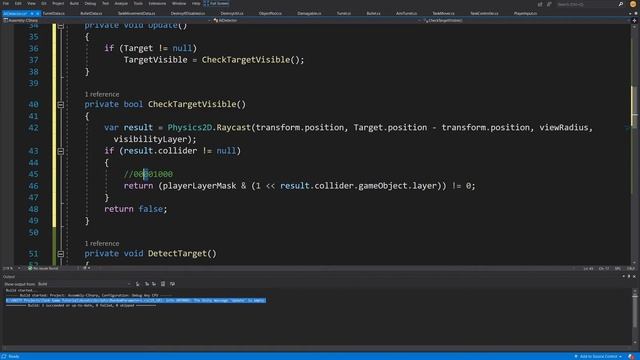Click the '1 reference' link above DetectTarget
This screenshot has height=360, width=640.
tap(102, 244)
